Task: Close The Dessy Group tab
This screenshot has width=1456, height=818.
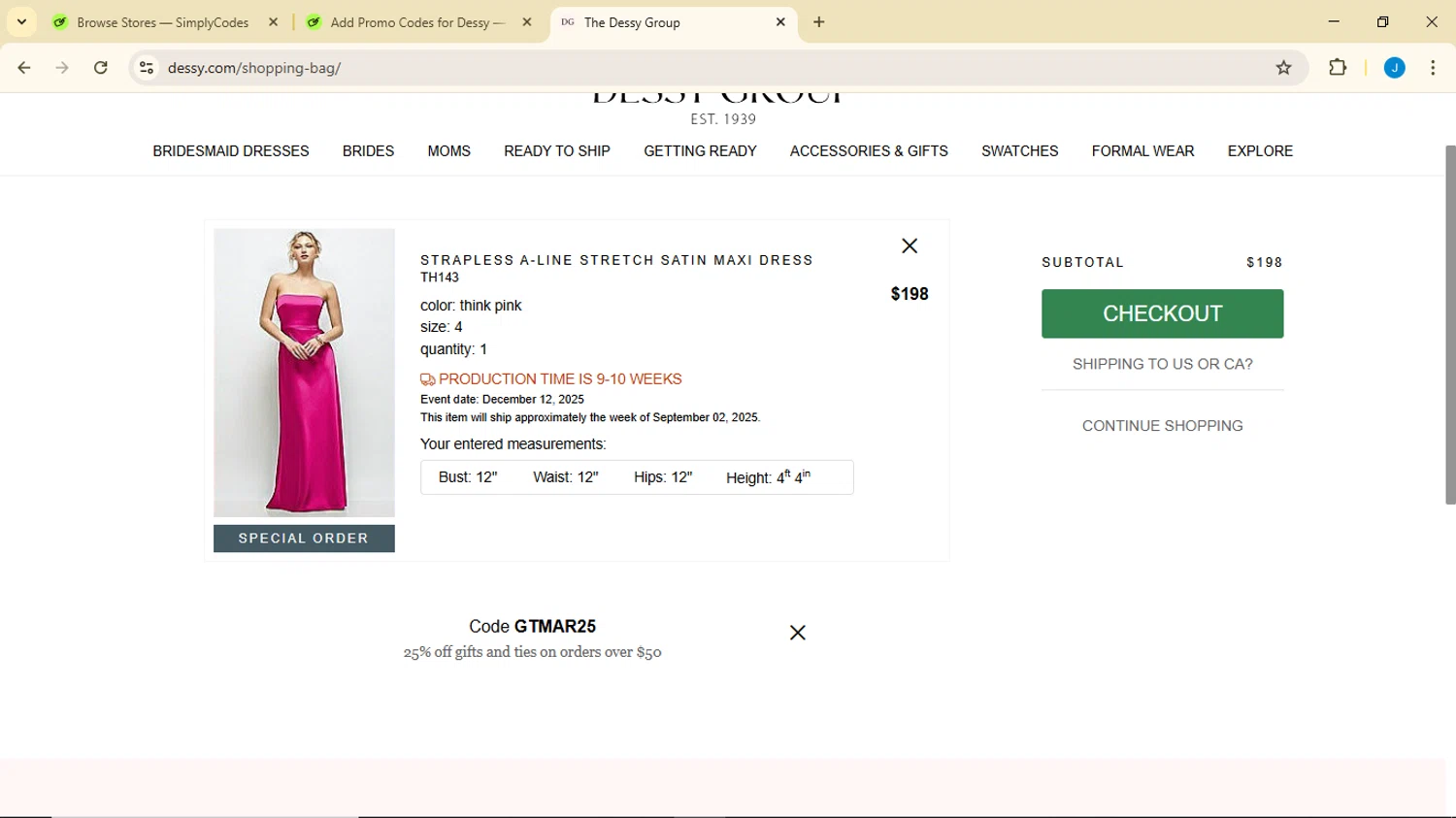Action: (780, 22)
